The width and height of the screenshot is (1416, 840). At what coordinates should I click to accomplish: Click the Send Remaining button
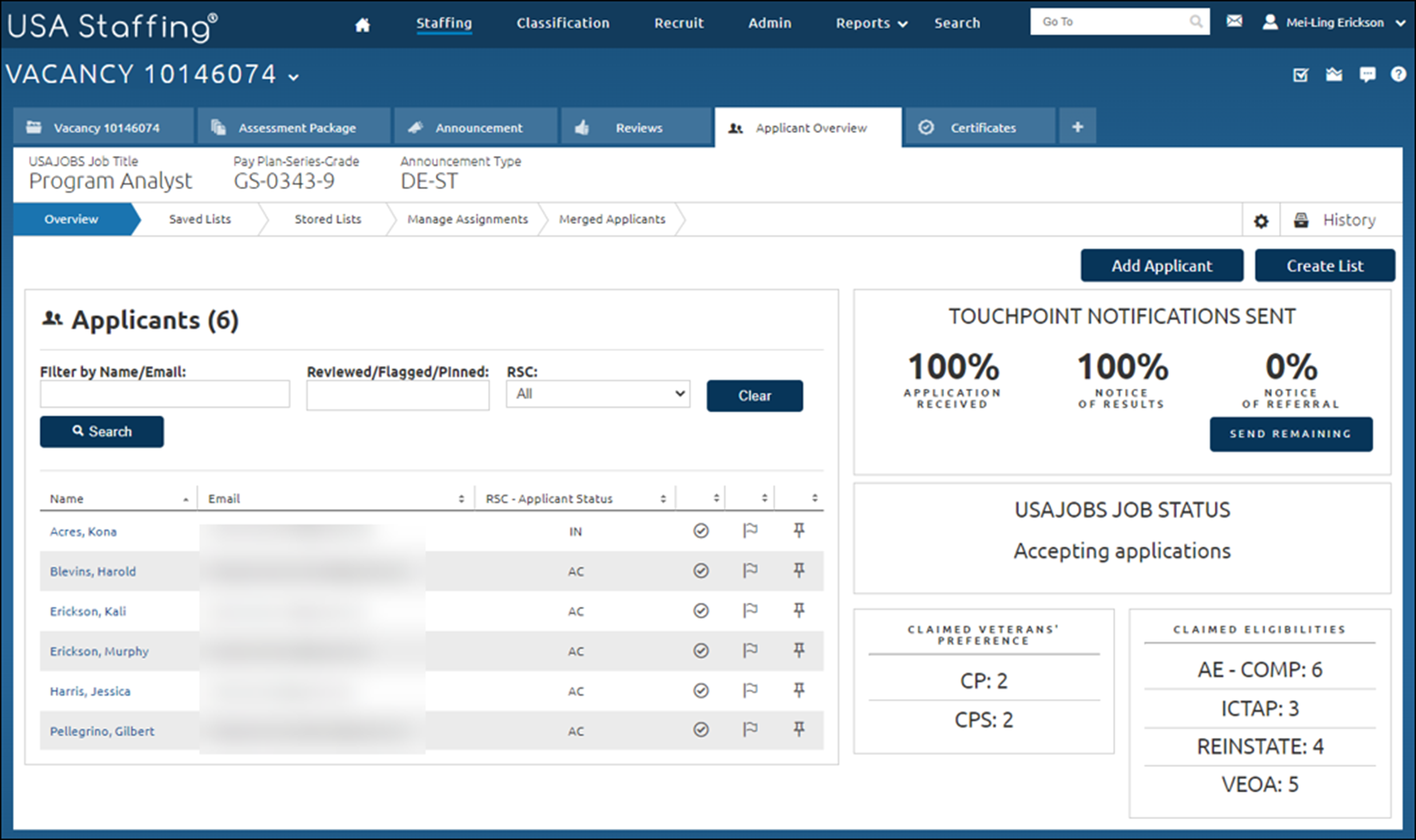(1291, 434)
